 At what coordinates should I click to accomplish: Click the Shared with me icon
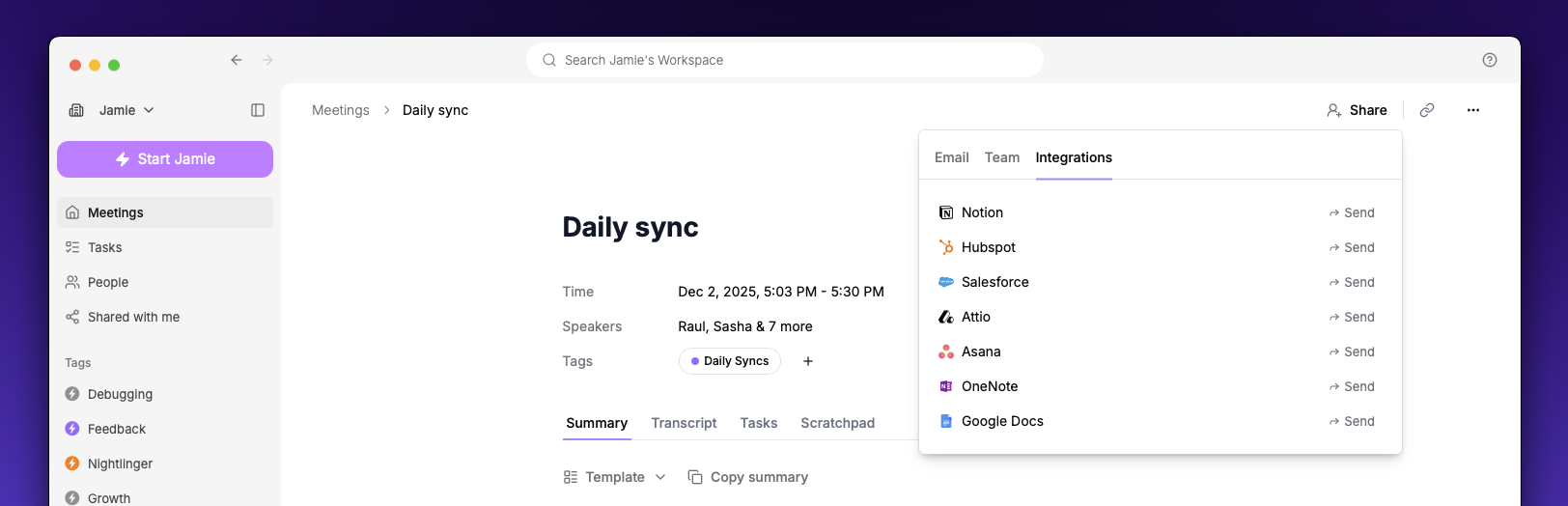72,317
